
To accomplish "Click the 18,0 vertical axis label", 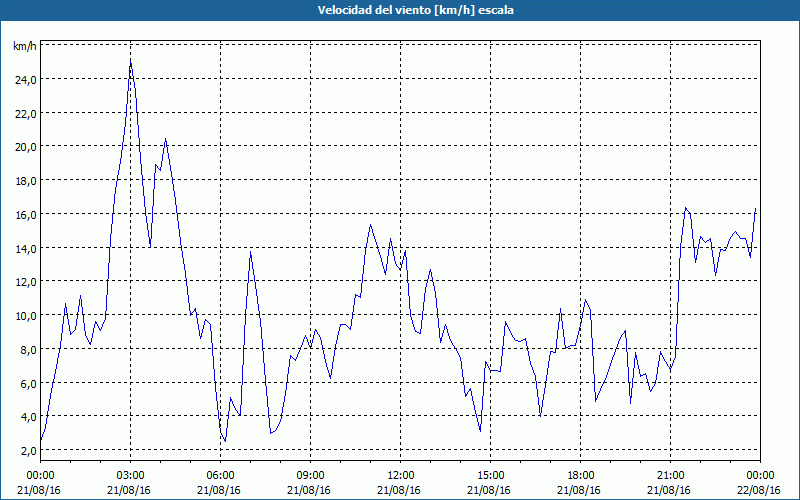I will [26, 181].
